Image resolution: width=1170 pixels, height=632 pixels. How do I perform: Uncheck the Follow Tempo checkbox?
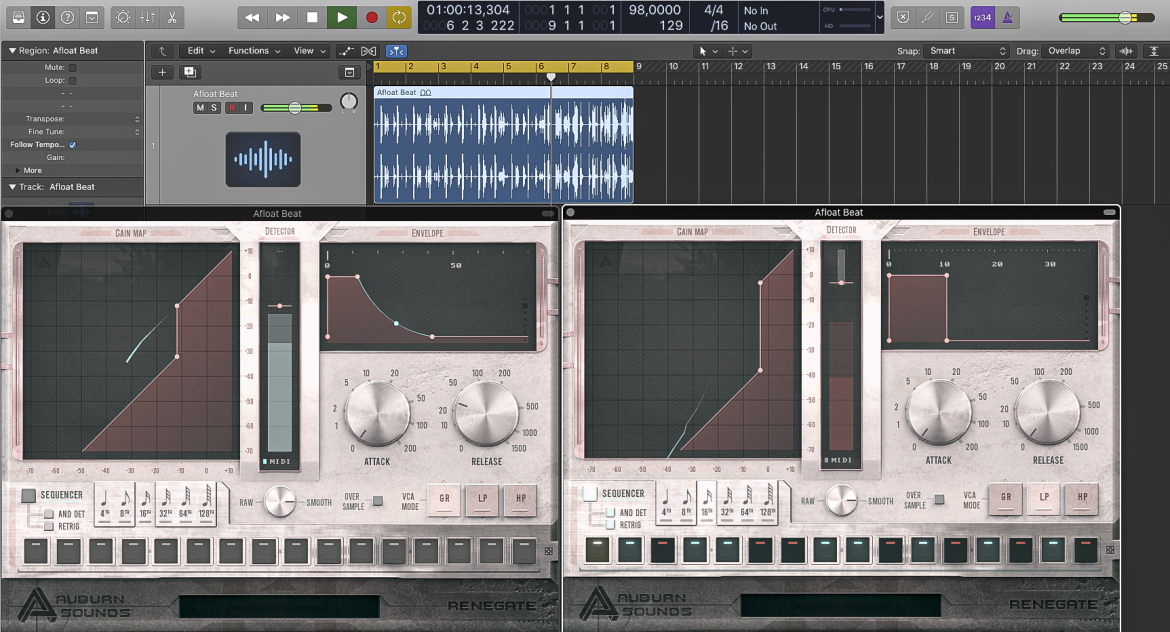point(72,145)
